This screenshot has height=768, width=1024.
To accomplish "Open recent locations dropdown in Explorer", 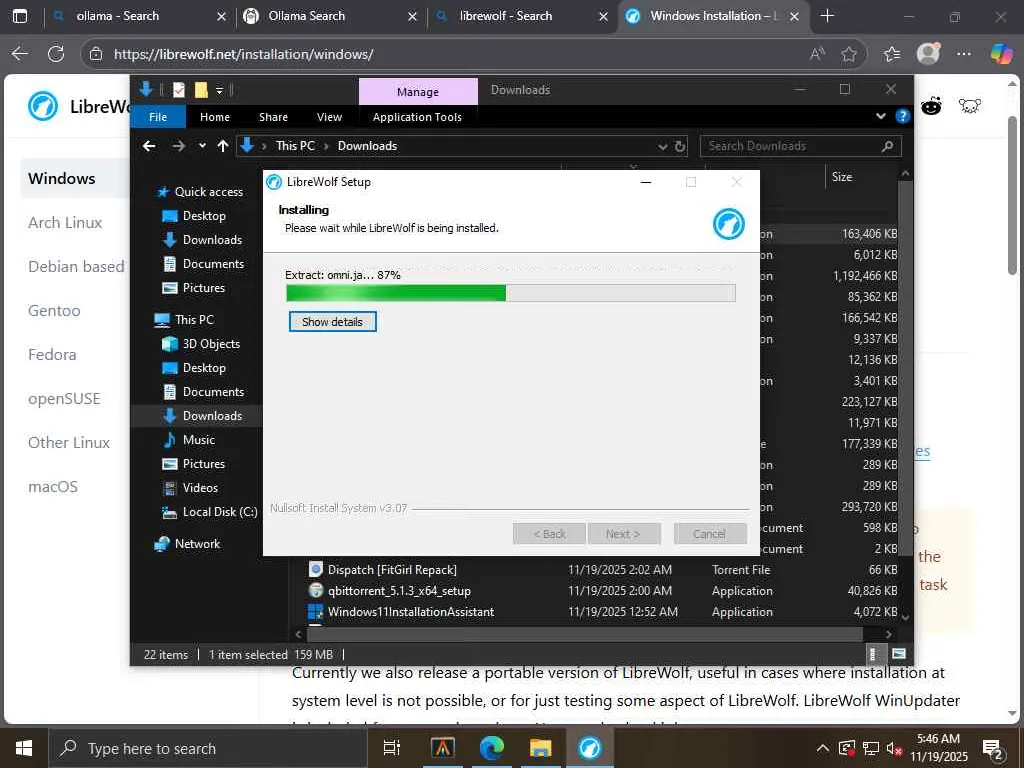I will 202,146.
